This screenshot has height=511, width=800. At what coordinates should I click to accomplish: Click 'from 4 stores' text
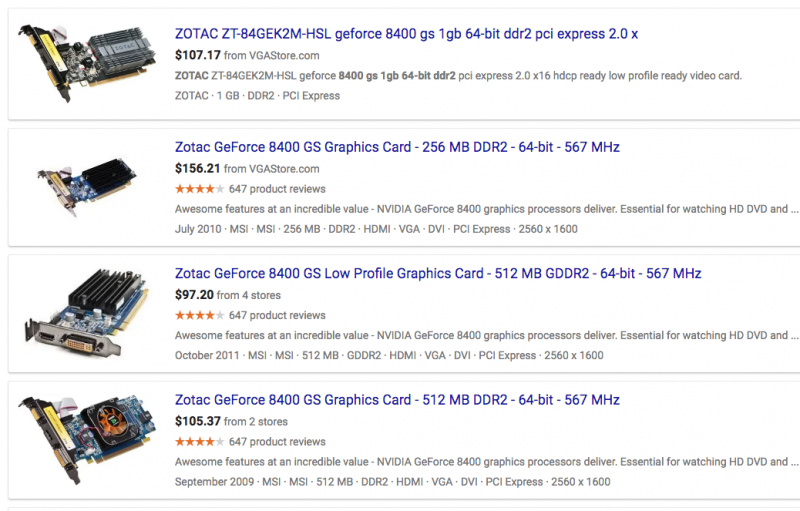pos(248,295)
